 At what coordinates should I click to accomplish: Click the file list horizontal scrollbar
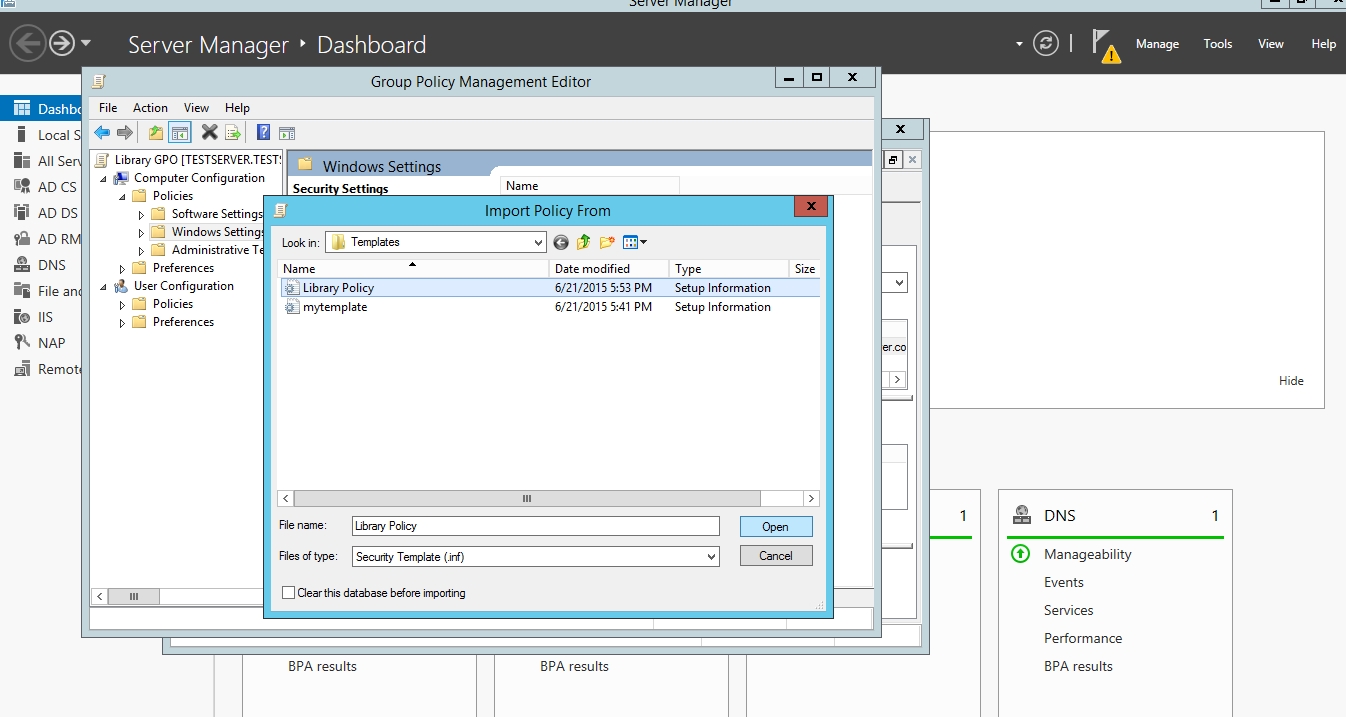point(527,498)
